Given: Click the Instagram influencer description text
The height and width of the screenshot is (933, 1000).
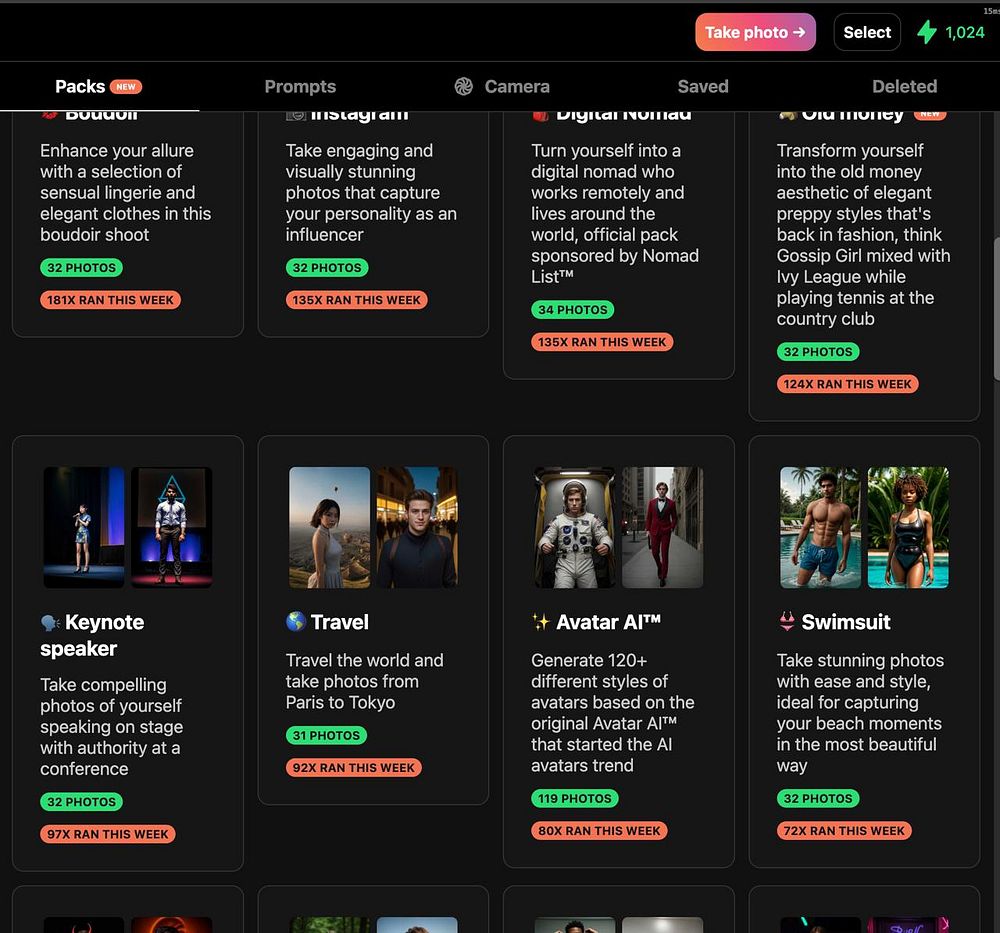Looking at the screenshot, I should pyautogui.click(x=371, y=193).
